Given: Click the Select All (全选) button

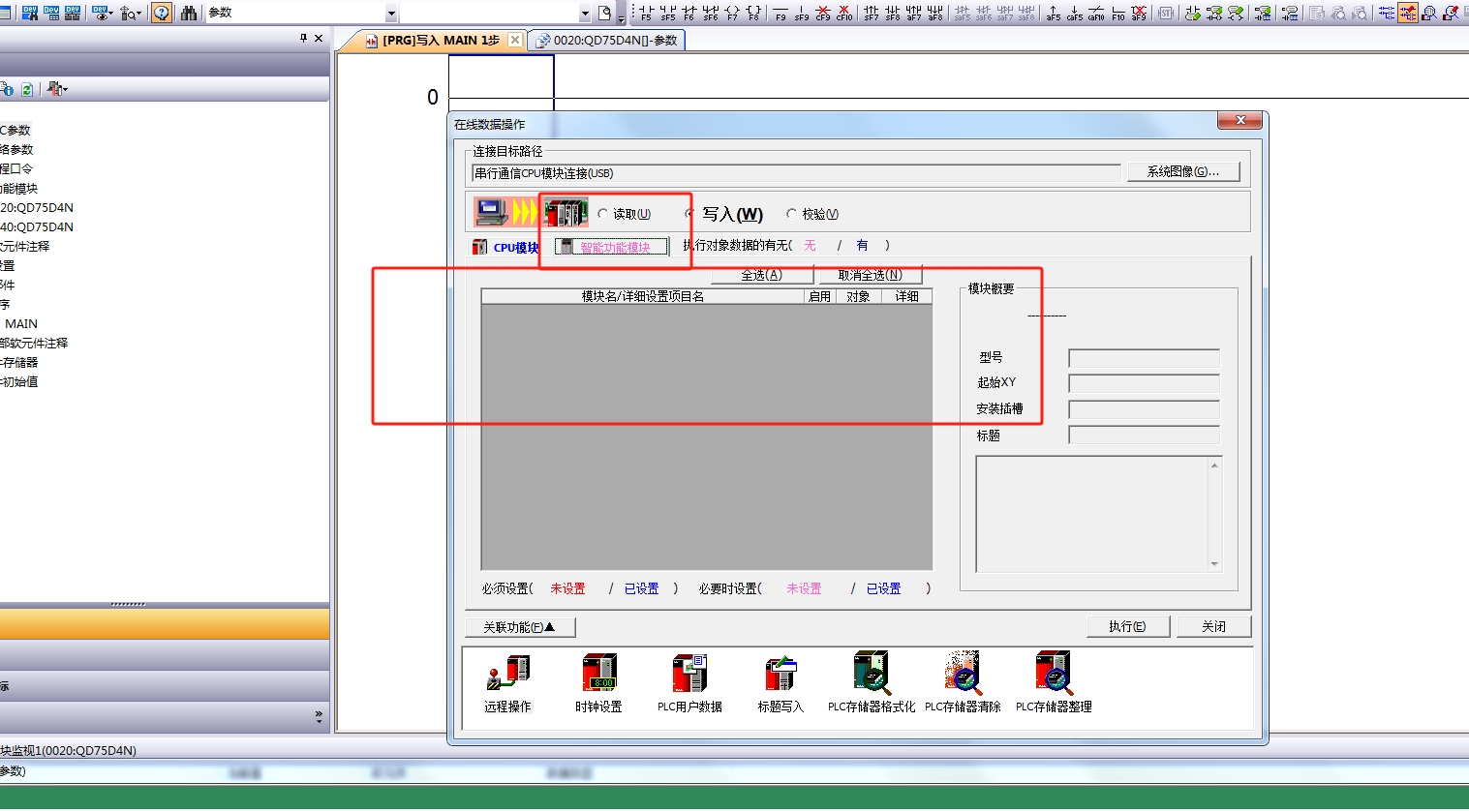Looking at the screenshot, I should 761,275.
